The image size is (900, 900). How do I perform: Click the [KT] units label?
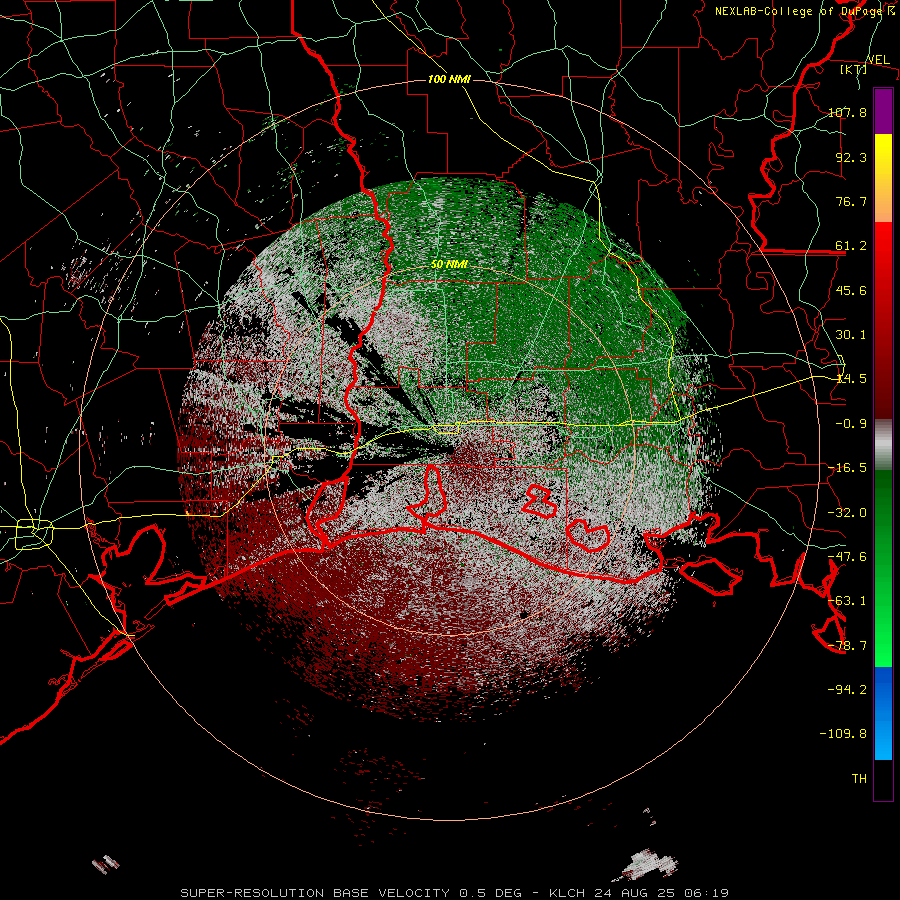[854, 69]
